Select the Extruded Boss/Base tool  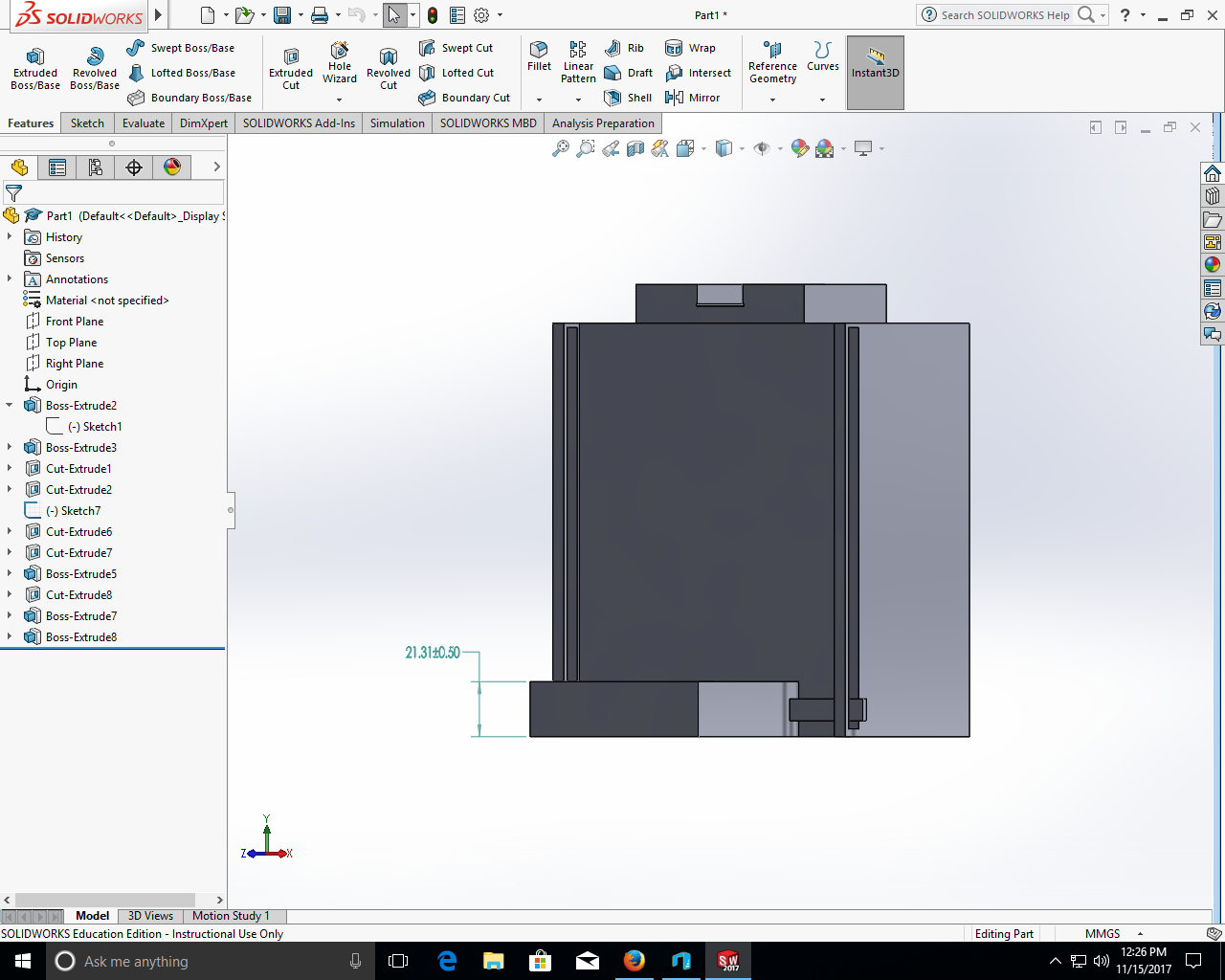coord(35,67)
